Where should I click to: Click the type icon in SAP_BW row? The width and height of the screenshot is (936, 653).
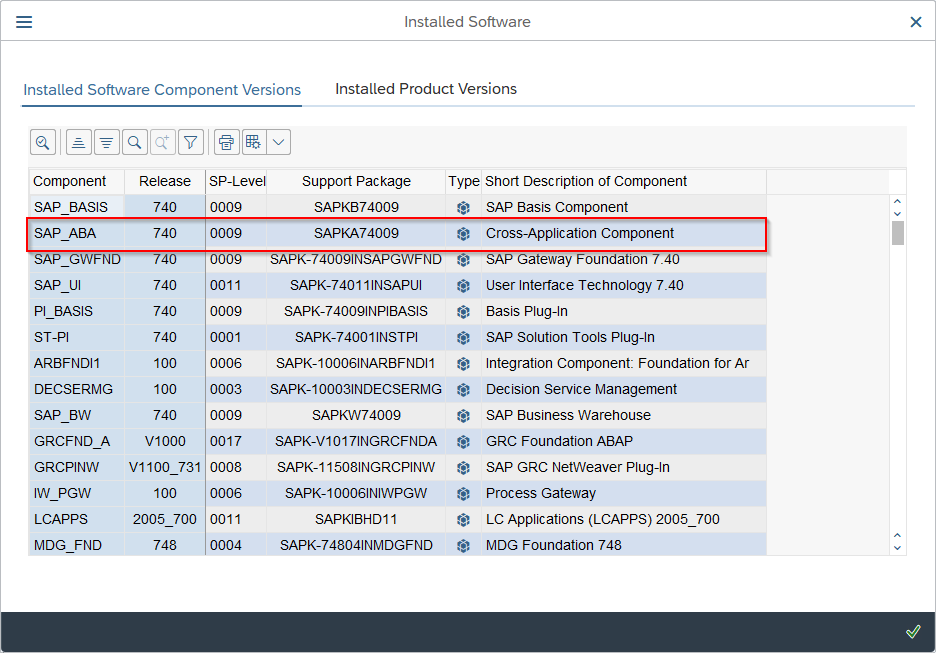pyautogui.click(x=463, y=416)
